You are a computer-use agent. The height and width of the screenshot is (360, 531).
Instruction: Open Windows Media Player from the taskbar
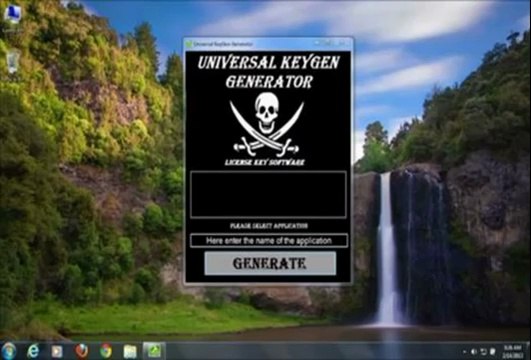pos(57,352)
